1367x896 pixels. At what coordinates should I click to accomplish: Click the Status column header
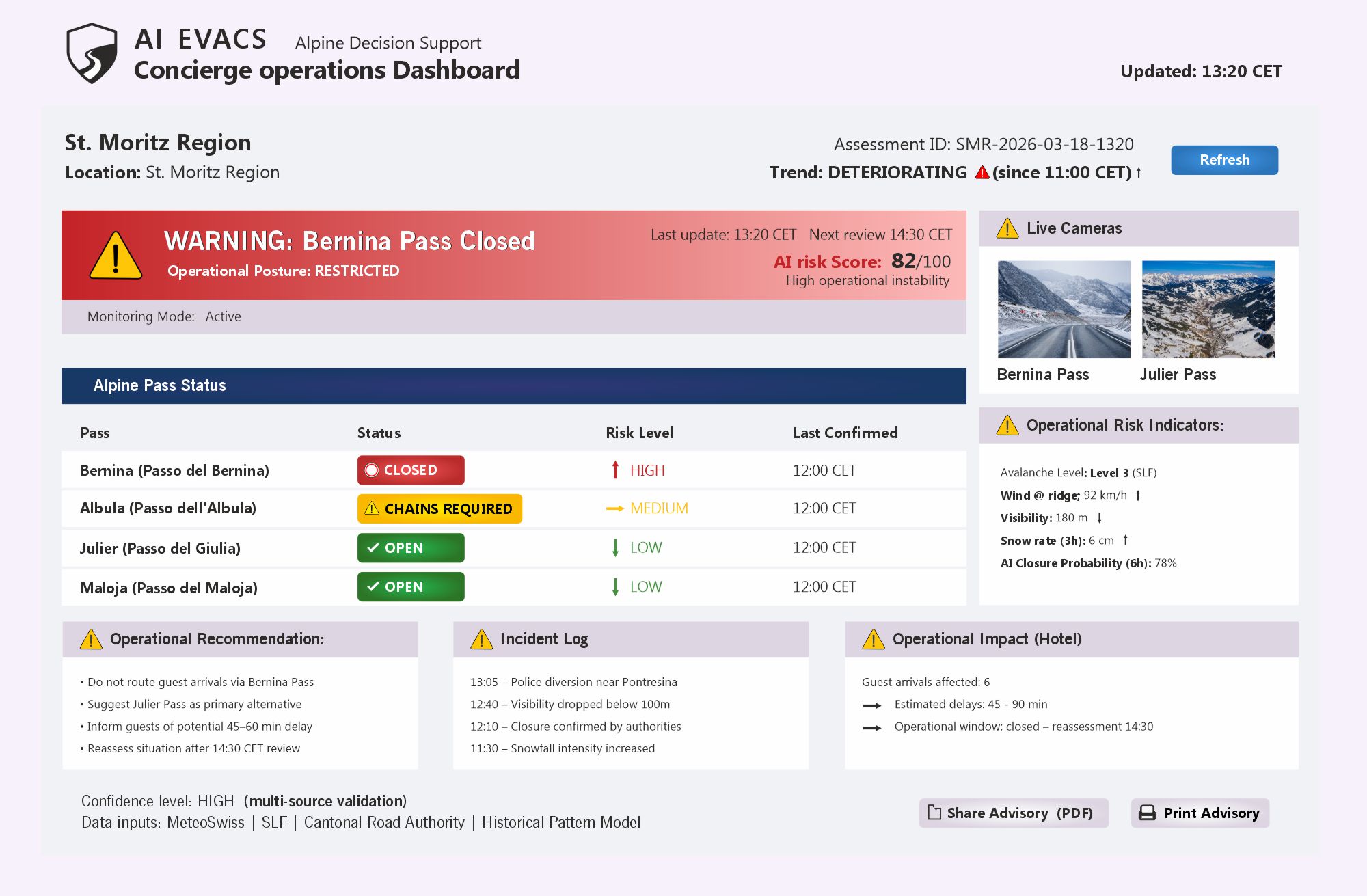379,433
